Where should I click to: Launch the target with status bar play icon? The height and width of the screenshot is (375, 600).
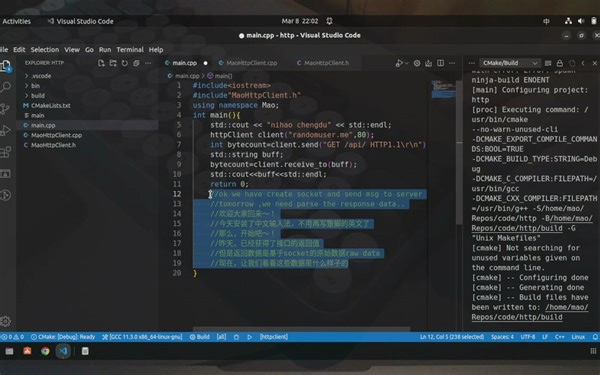point(249,337)
